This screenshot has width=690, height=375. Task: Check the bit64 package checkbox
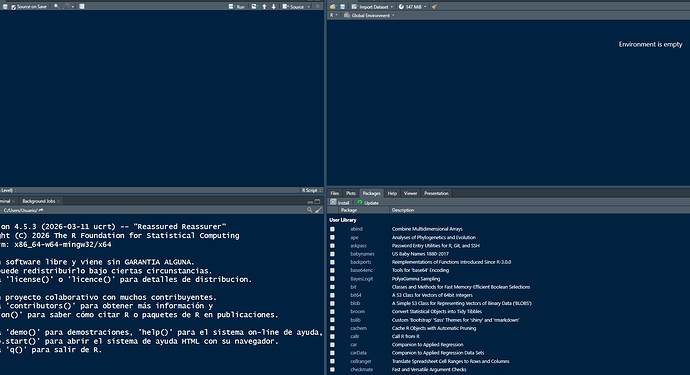tap(332, 295)
